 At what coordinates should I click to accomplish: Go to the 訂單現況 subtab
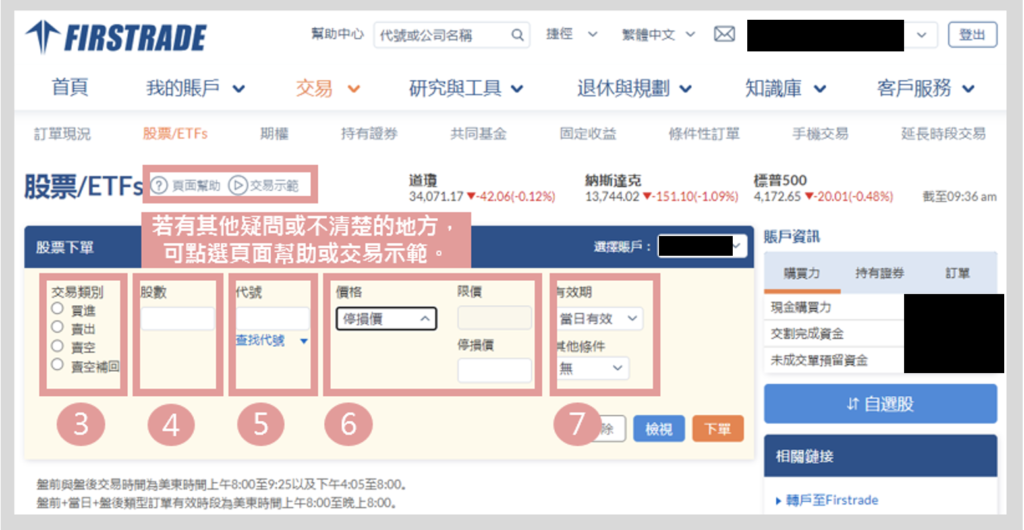[62, 134]
